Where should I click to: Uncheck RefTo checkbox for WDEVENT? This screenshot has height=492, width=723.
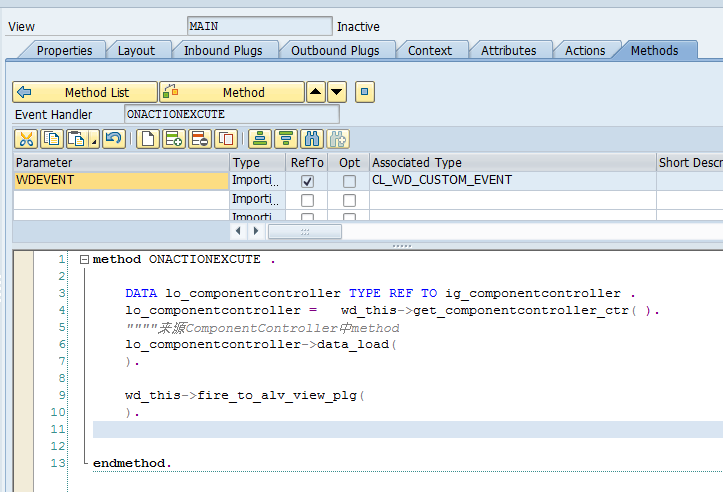(x=307, y=181)
